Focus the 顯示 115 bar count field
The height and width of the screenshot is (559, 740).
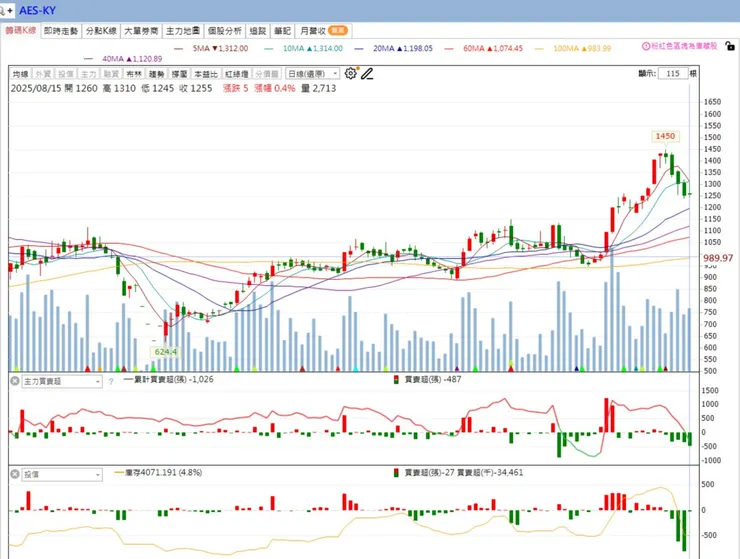[x=673, y=74]
